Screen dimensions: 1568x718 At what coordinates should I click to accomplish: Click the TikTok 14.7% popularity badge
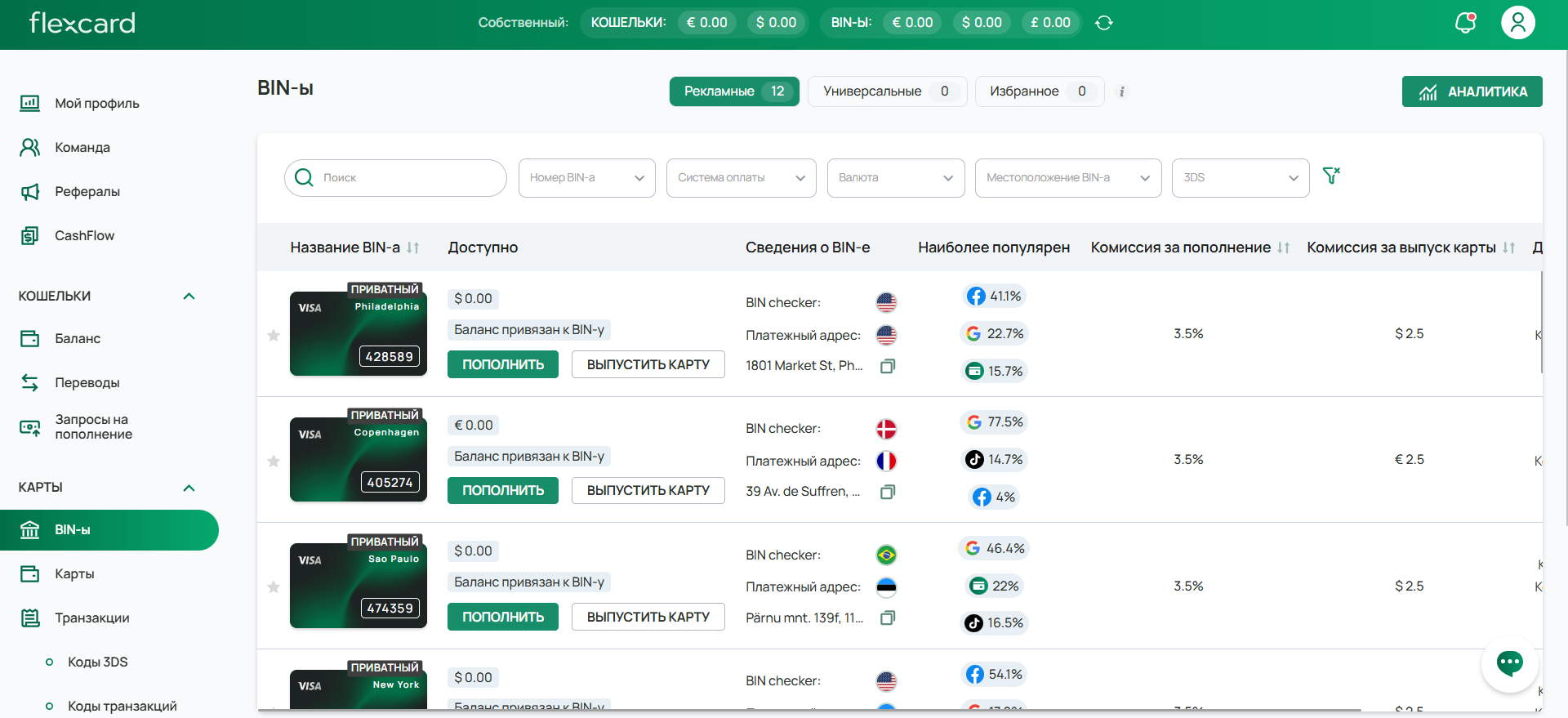pos(994,459)
